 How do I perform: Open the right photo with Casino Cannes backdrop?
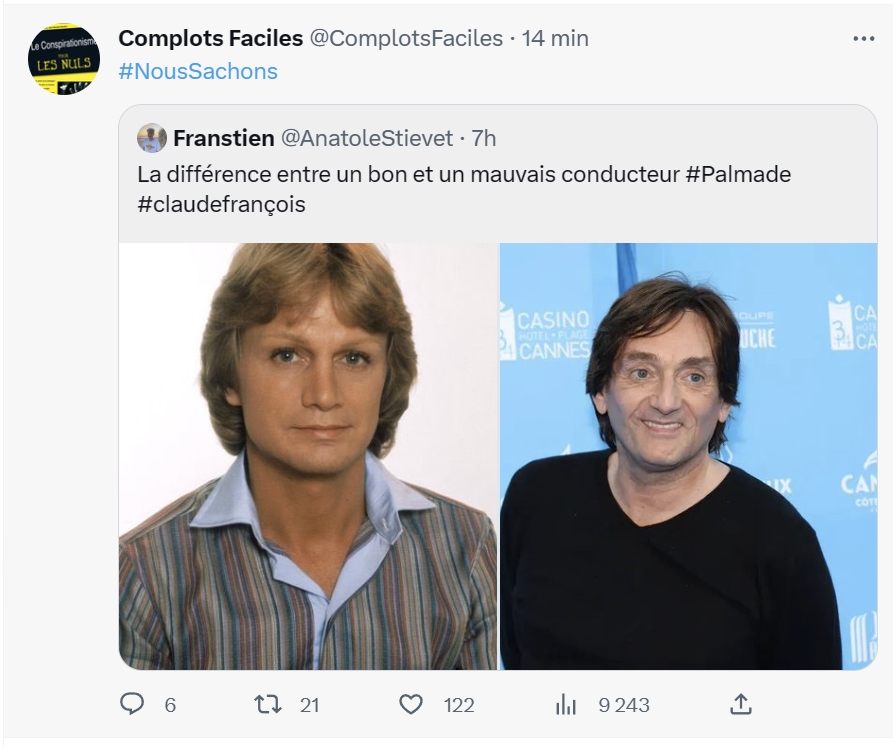point(688,455)
